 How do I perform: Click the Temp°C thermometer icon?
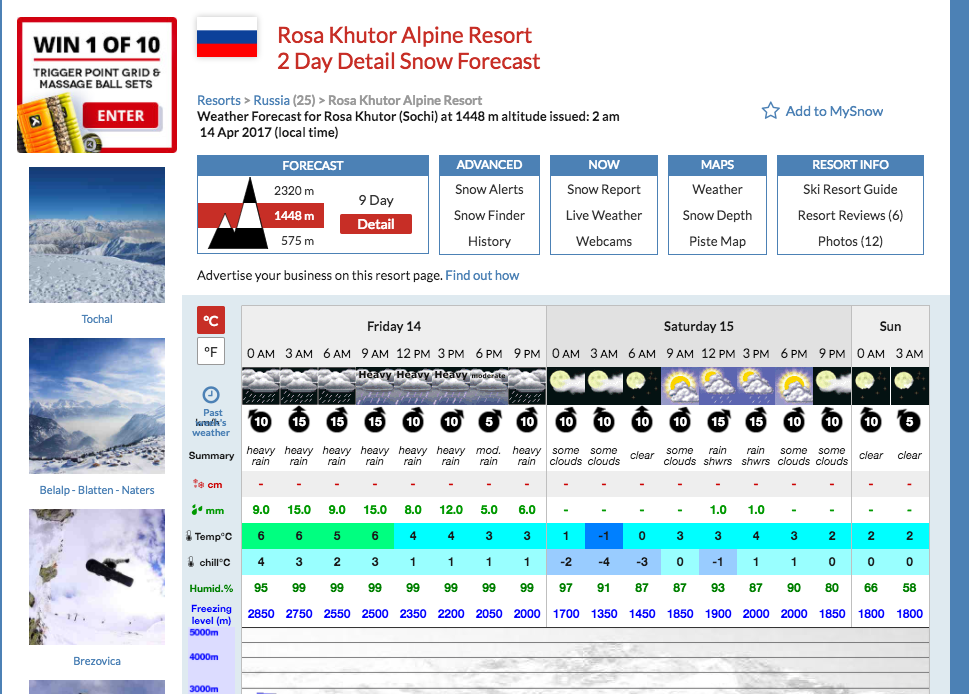coord(189,536)
